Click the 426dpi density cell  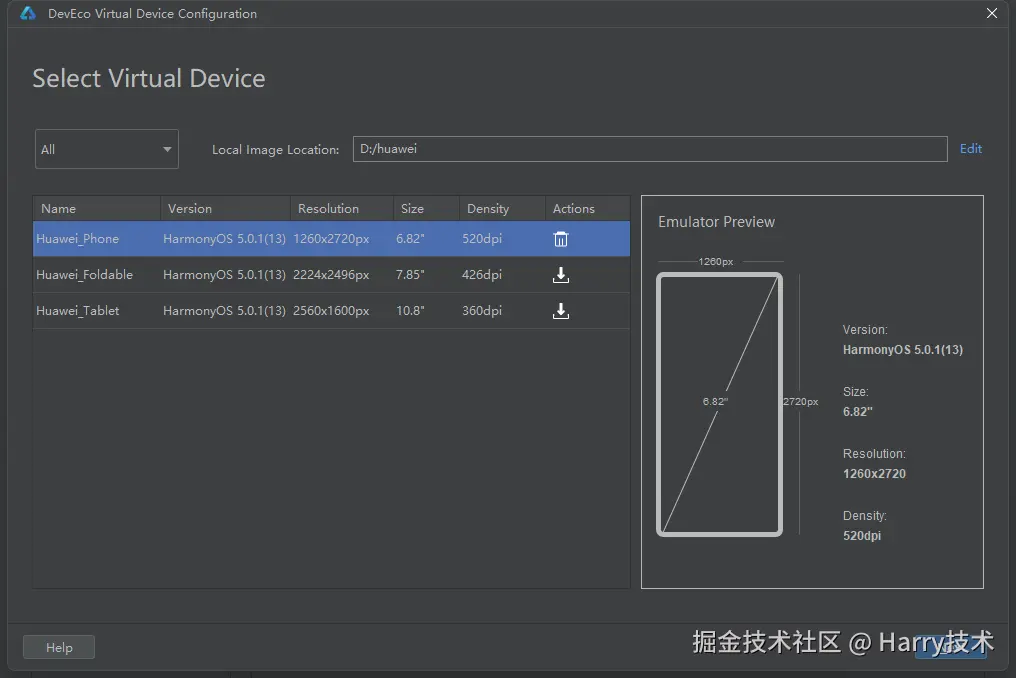[x=481, y=275]
